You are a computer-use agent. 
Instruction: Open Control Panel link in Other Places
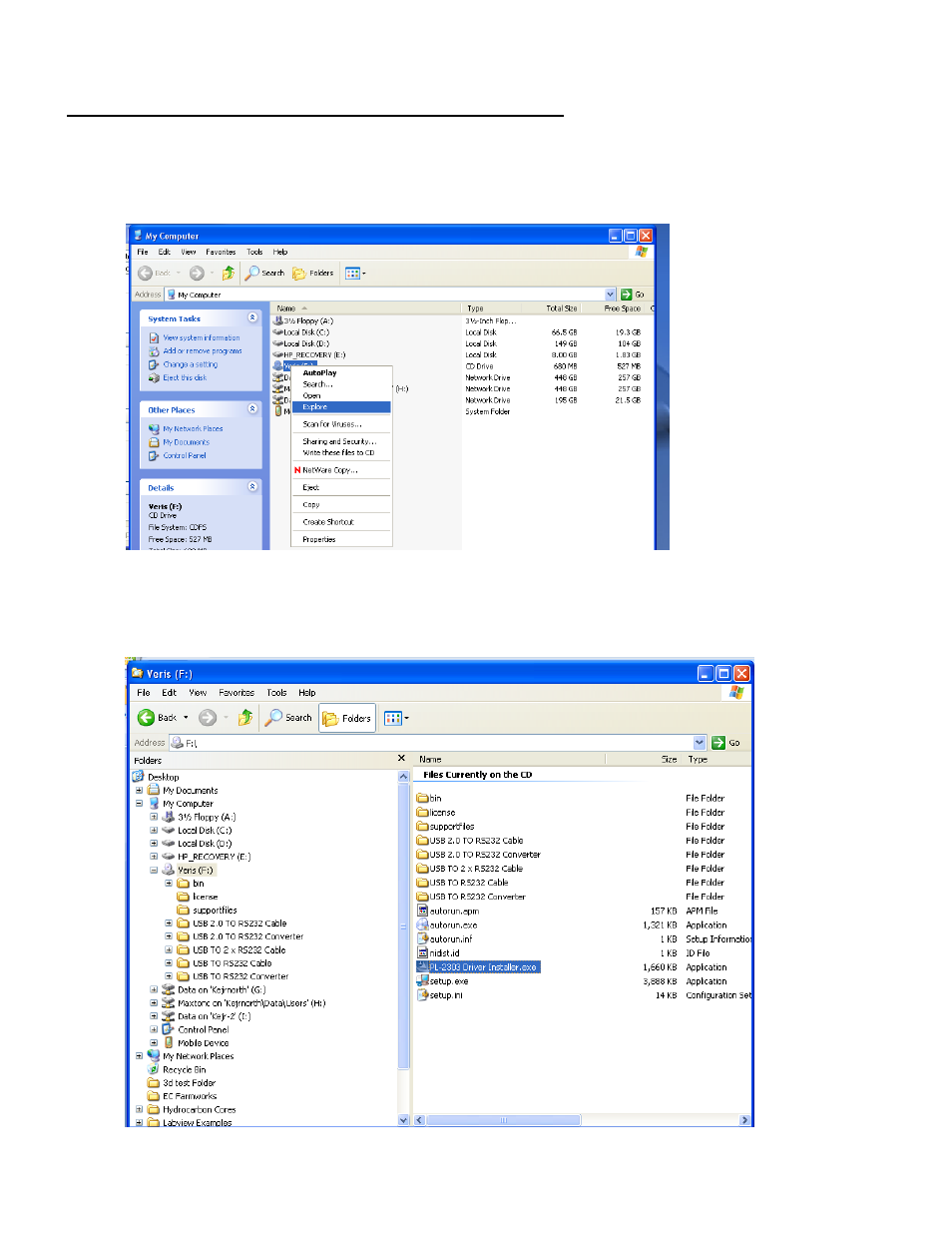click(185, 455)
